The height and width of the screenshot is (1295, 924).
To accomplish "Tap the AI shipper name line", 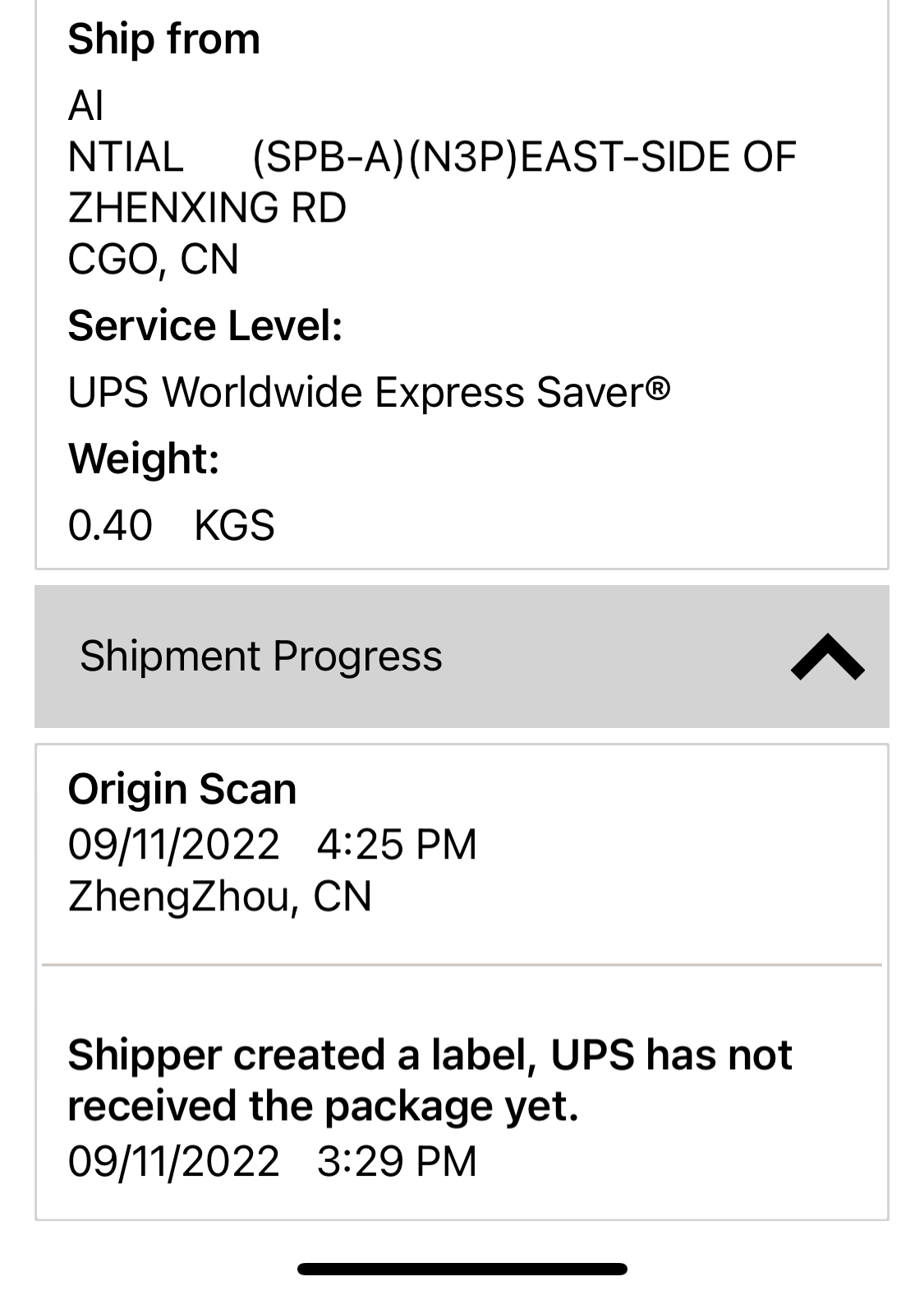I will (x=85, y=106).
